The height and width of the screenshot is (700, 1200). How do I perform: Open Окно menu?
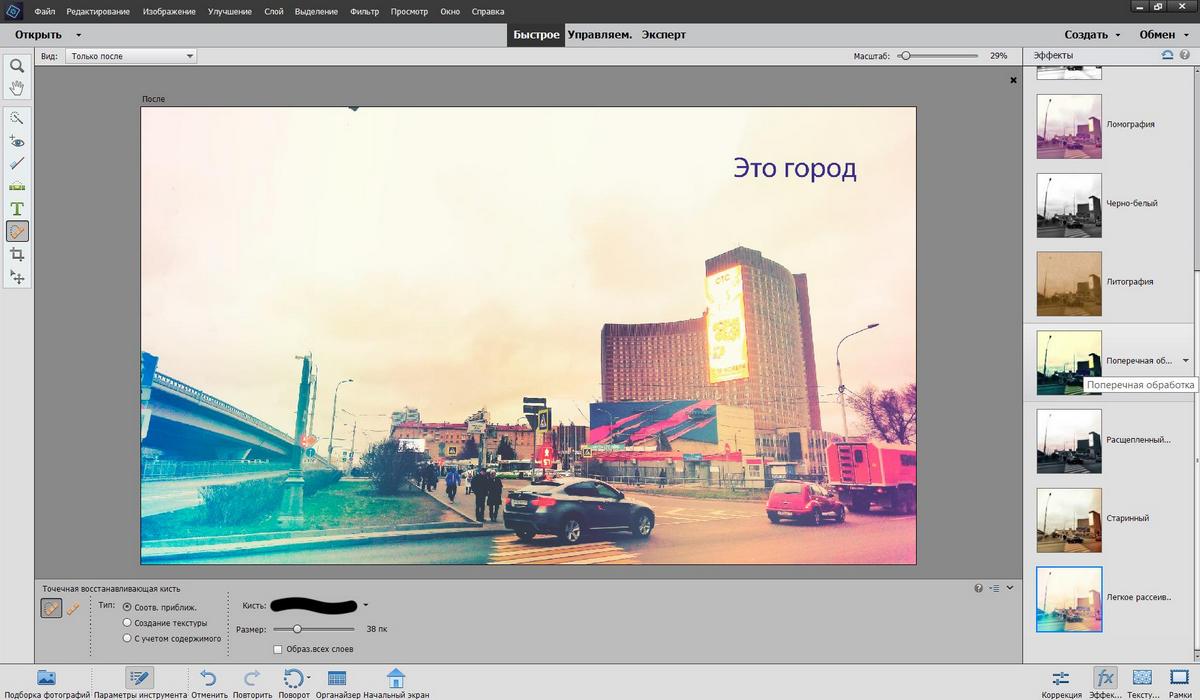pos(450,11)
